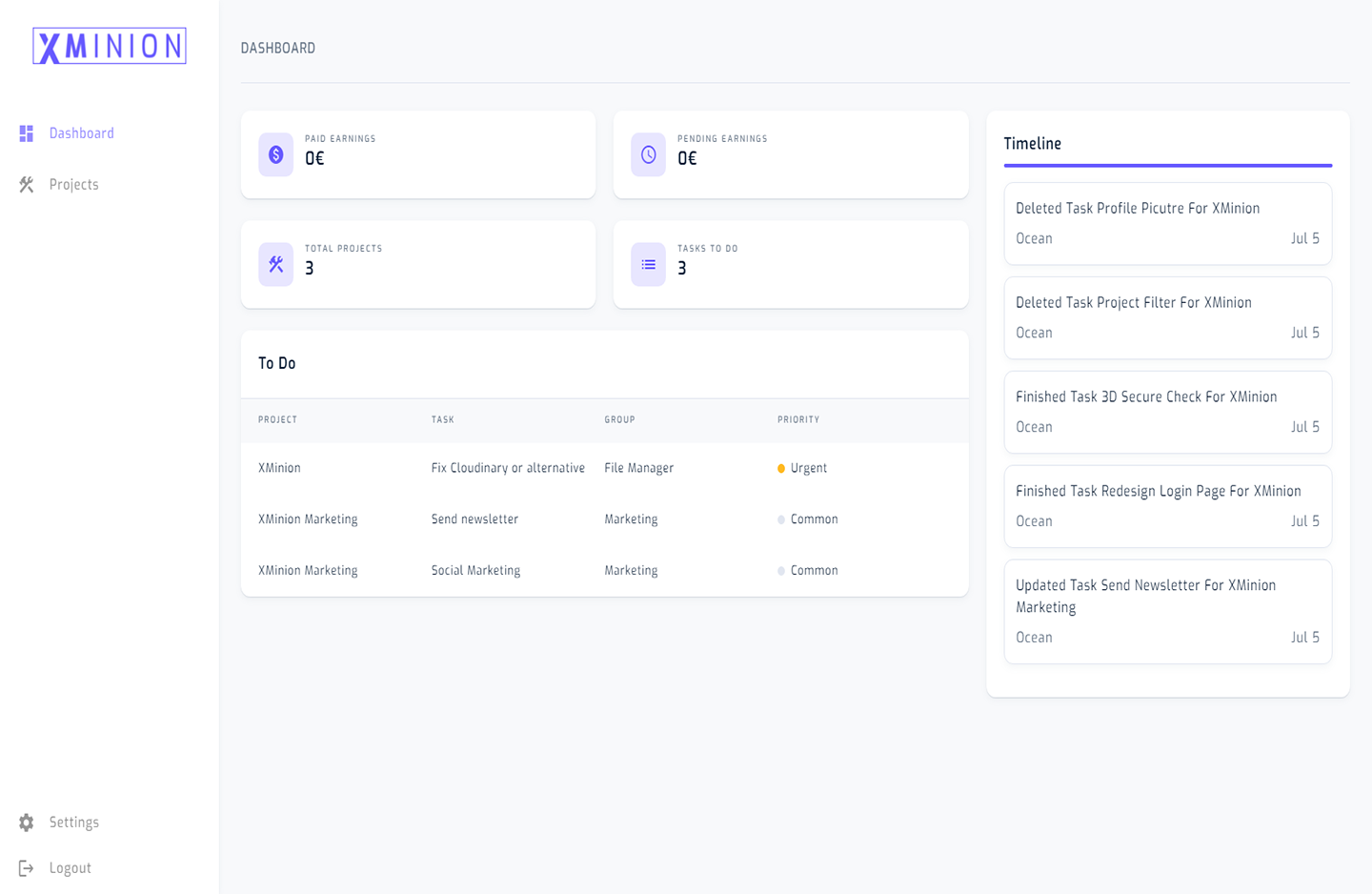Open Projects from the sidebar menu
This screenshot has height=894, width=1372.
[73, 185]
